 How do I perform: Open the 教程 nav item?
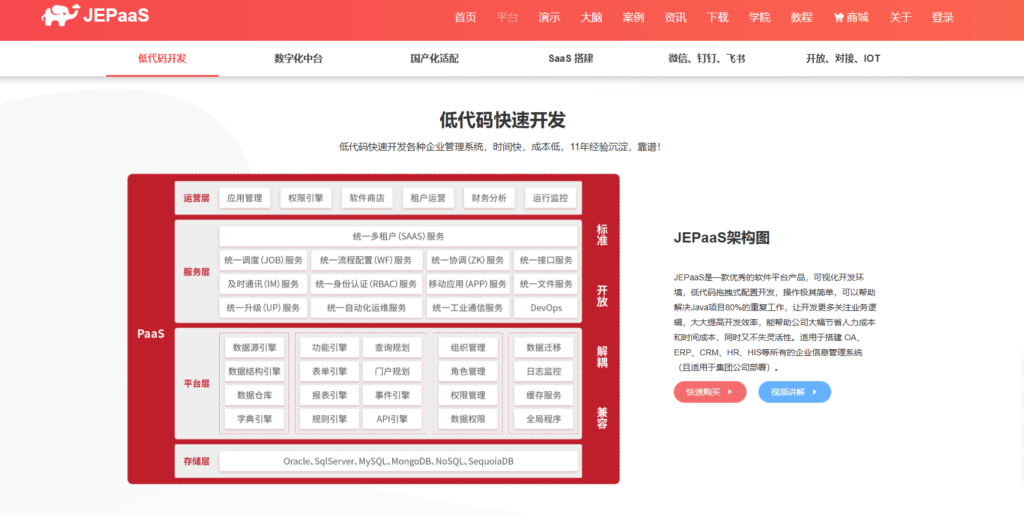[x=801, y=18]
